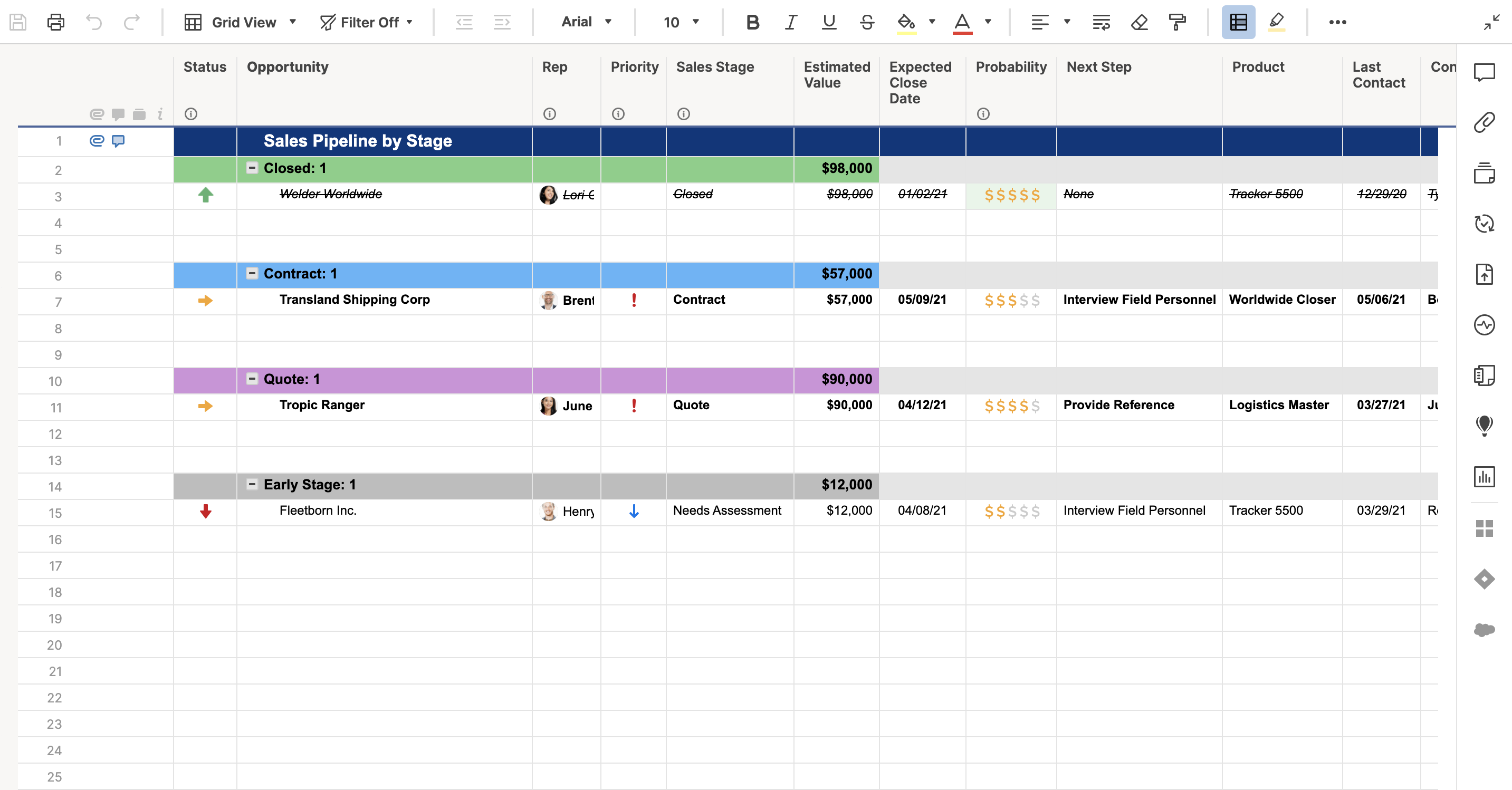Viewport: 1512px width, 790px height.
Task: Toggle conditional formatting grid button
Action: pos(1238,22)
